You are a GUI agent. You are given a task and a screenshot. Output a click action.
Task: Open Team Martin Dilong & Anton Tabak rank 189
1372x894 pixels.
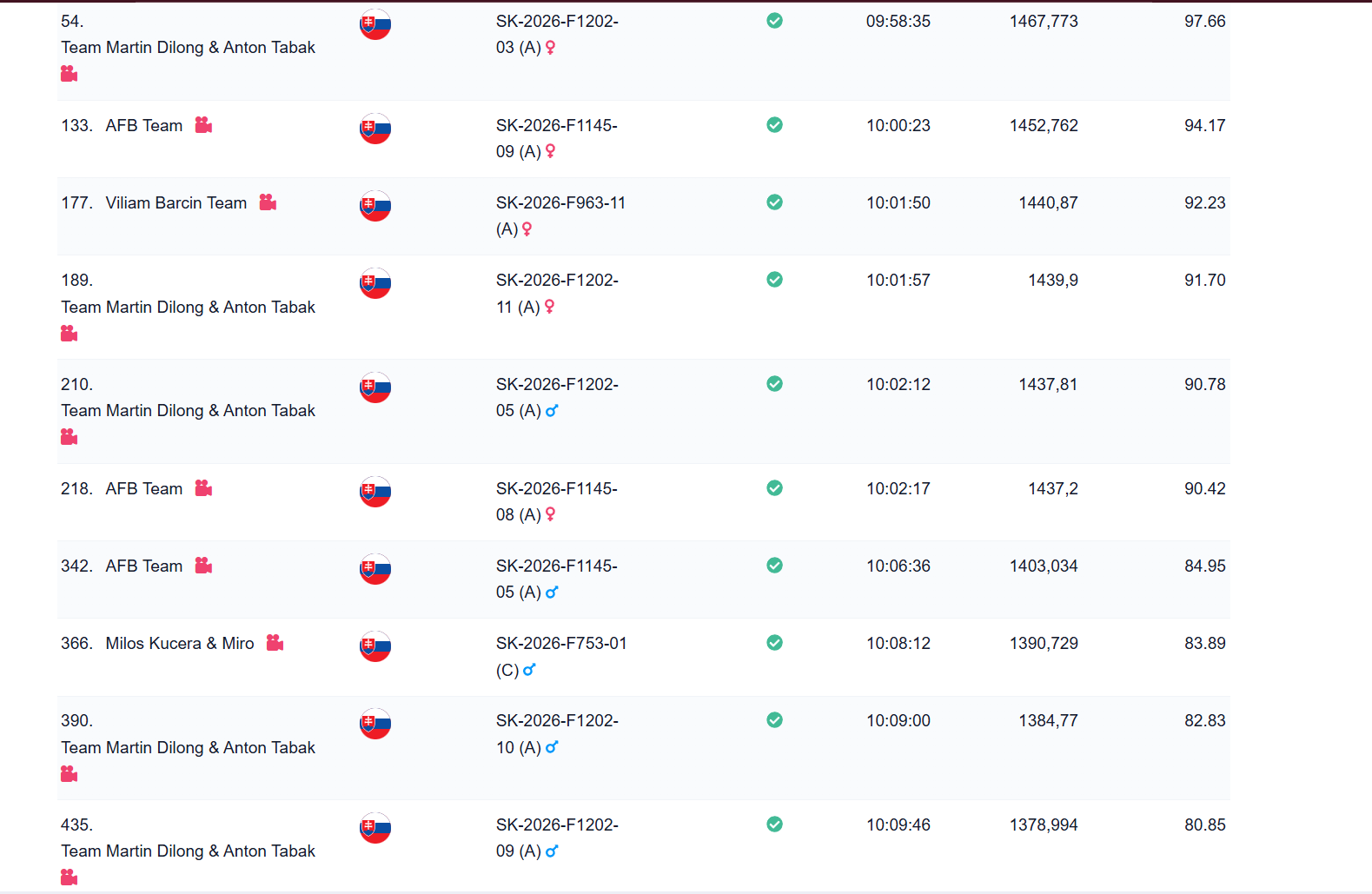[188, 307]
